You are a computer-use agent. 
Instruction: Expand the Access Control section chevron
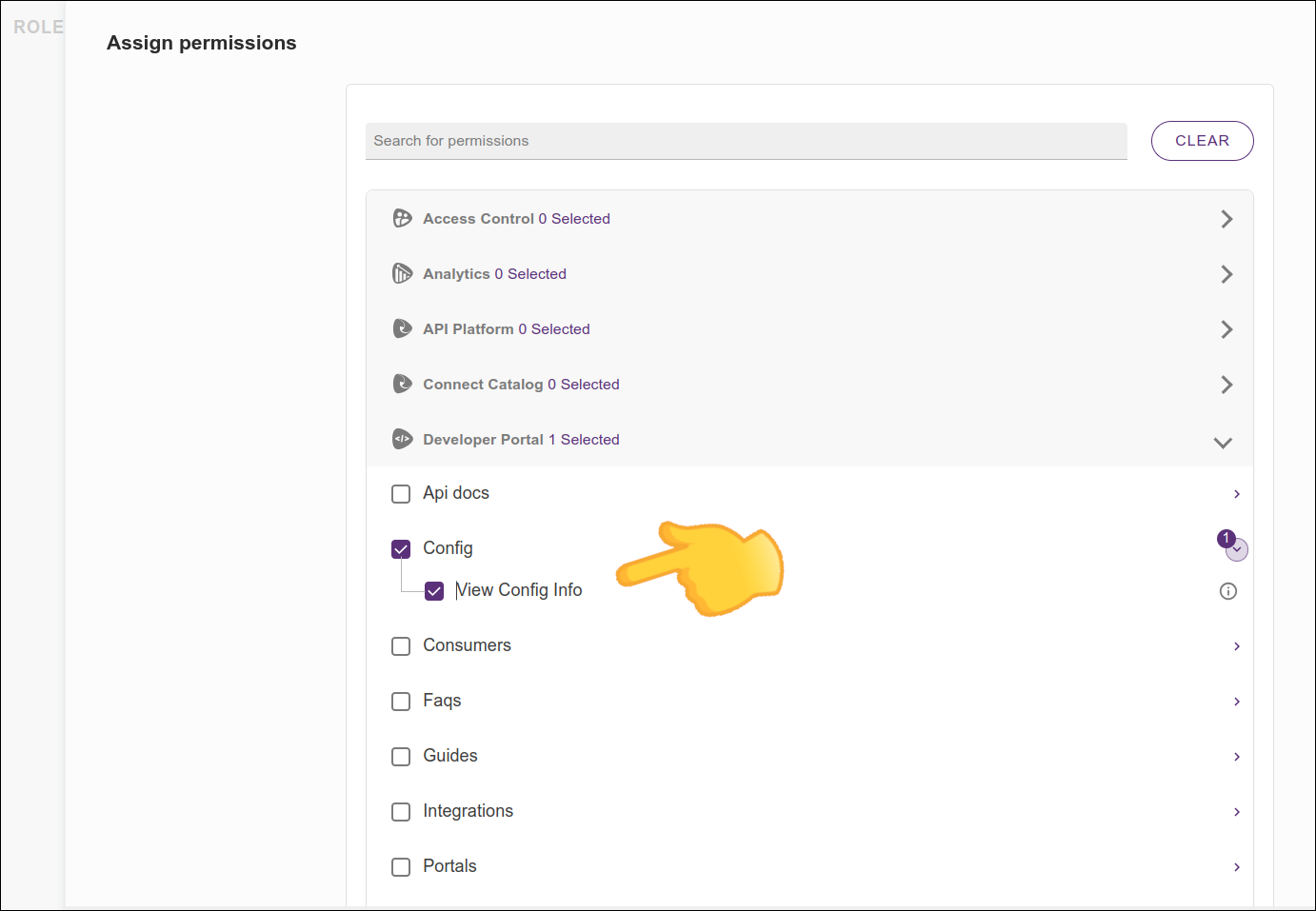(x=1226, y=219)
